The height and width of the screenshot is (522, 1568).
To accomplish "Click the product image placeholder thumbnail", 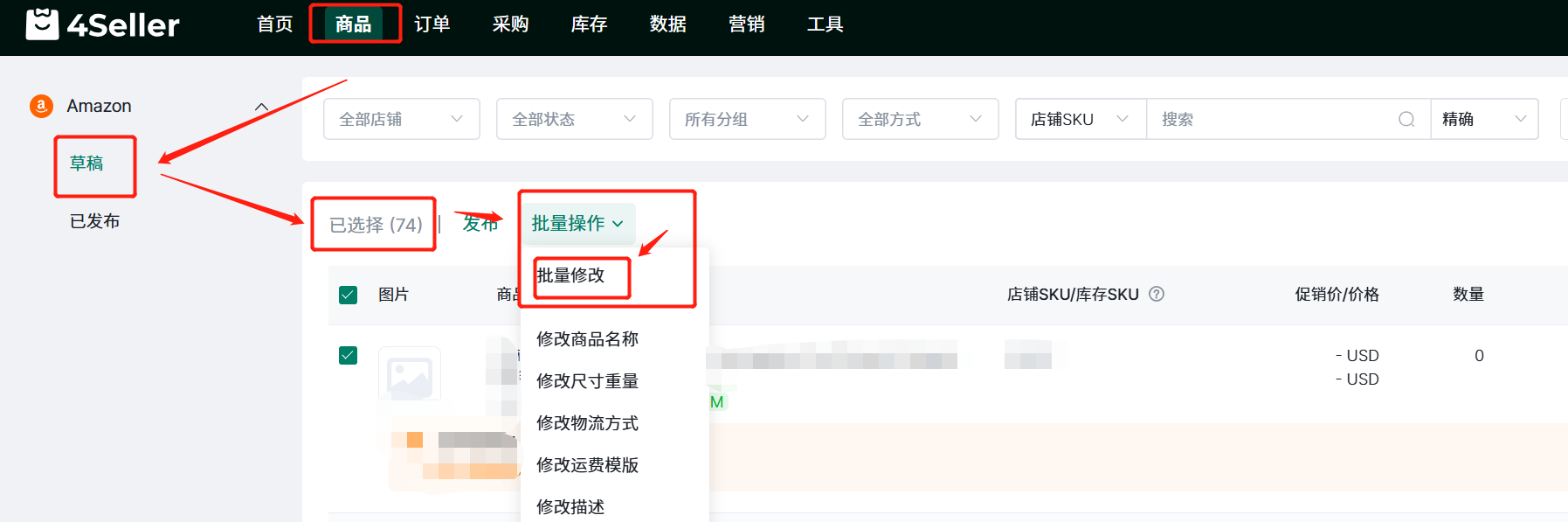I will click(409, 375).
